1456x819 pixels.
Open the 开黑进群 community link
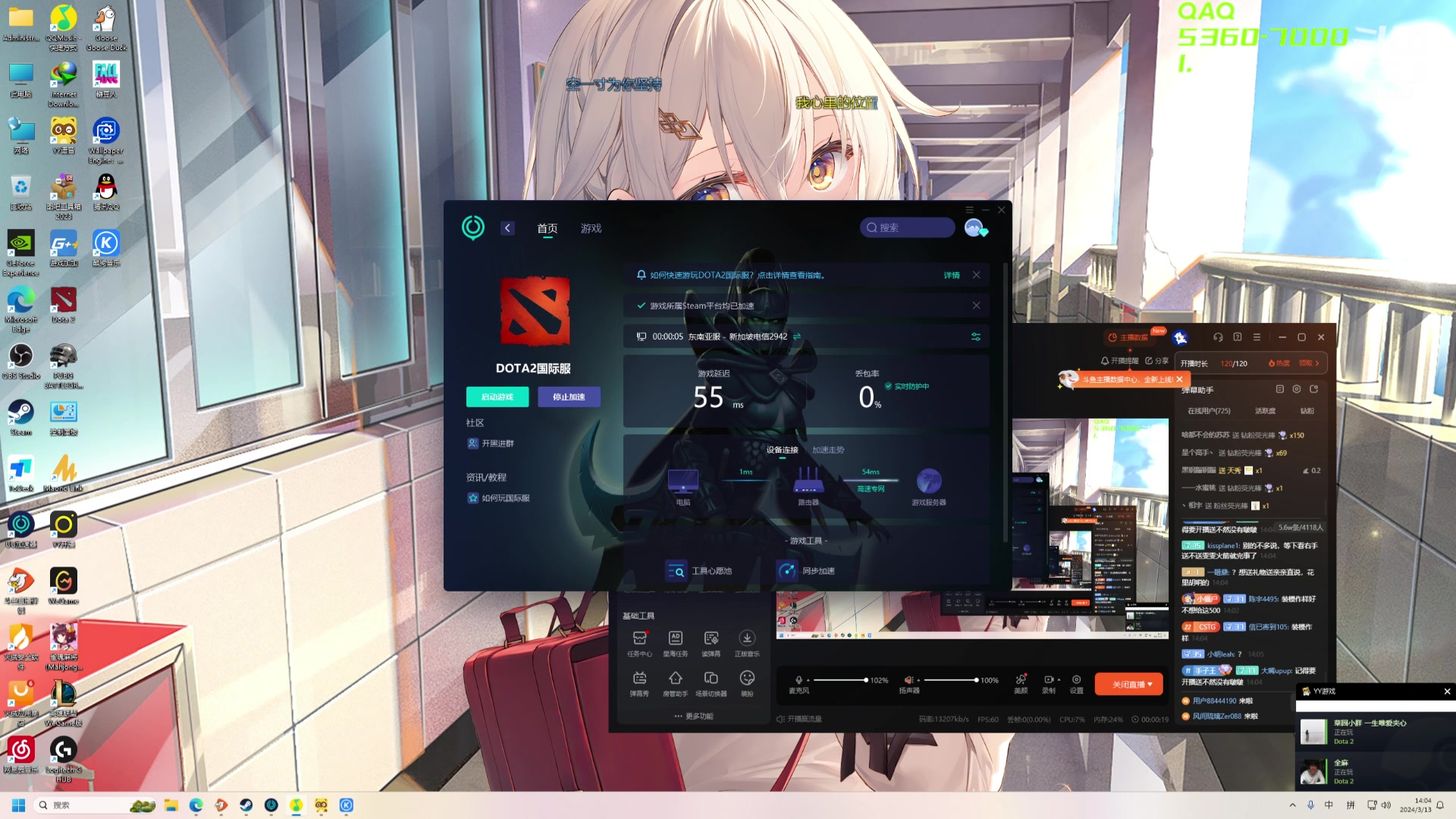pos(491,444)
